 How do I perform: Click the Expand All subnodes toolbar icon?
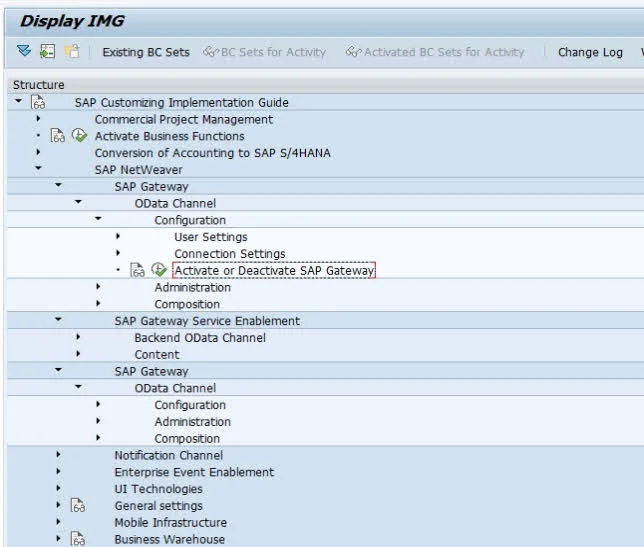click(24, 51)
